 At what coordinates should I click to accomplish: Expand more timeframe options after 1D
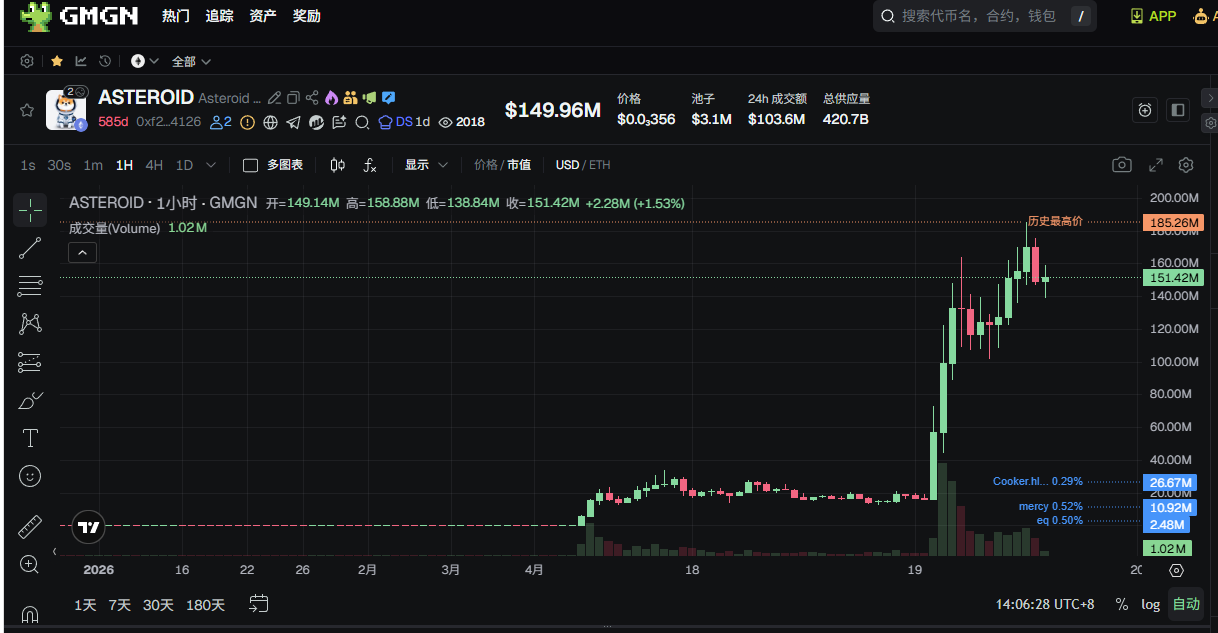tap(211, 165)
